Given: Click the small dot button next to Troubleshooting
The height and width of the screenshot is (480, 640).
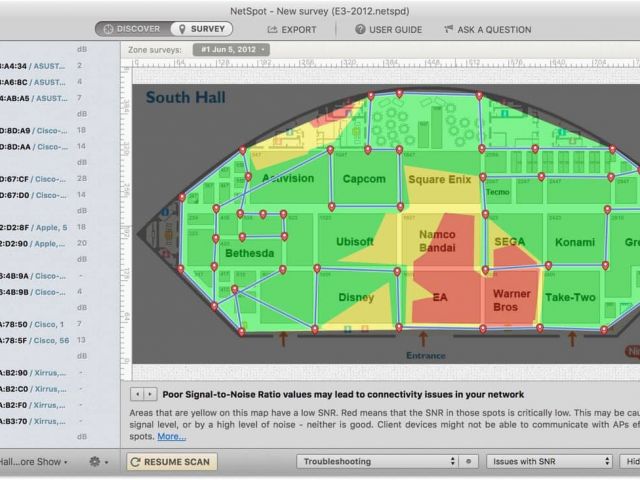Looking at the screenshot, I should coord(469,462).
